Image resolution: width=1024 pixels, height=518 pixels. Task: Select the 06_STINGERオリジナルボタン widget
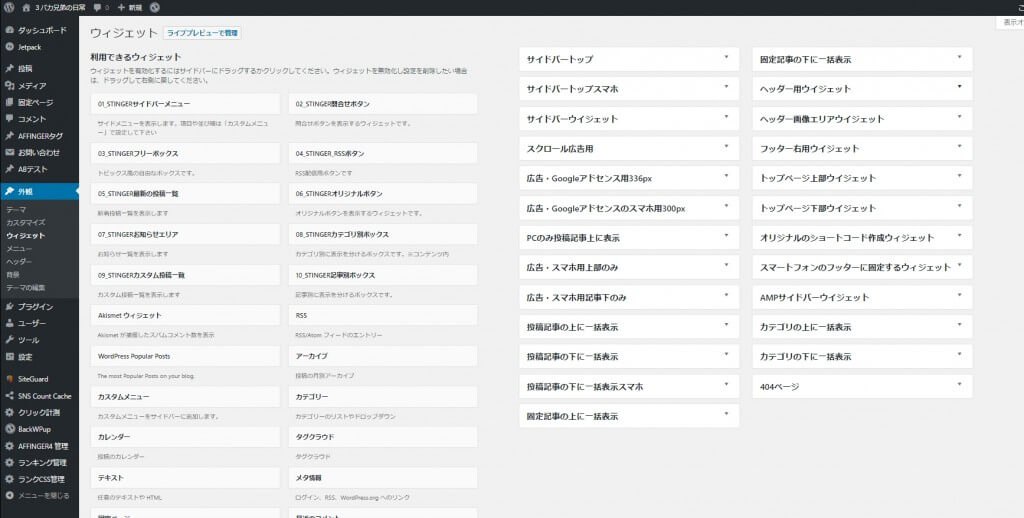pyautogui.click(x=383, y=194)
